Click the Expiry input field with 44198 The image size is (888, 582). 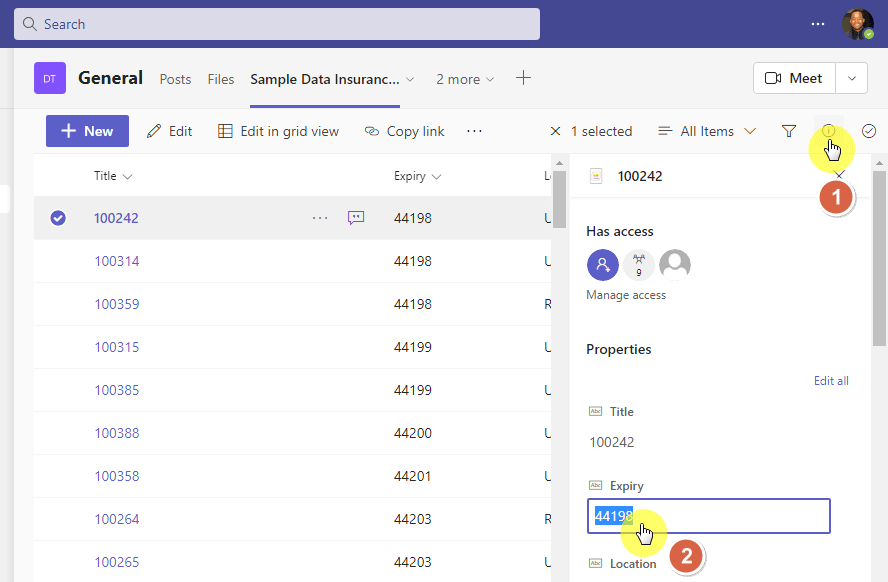[x=708, y=516]
